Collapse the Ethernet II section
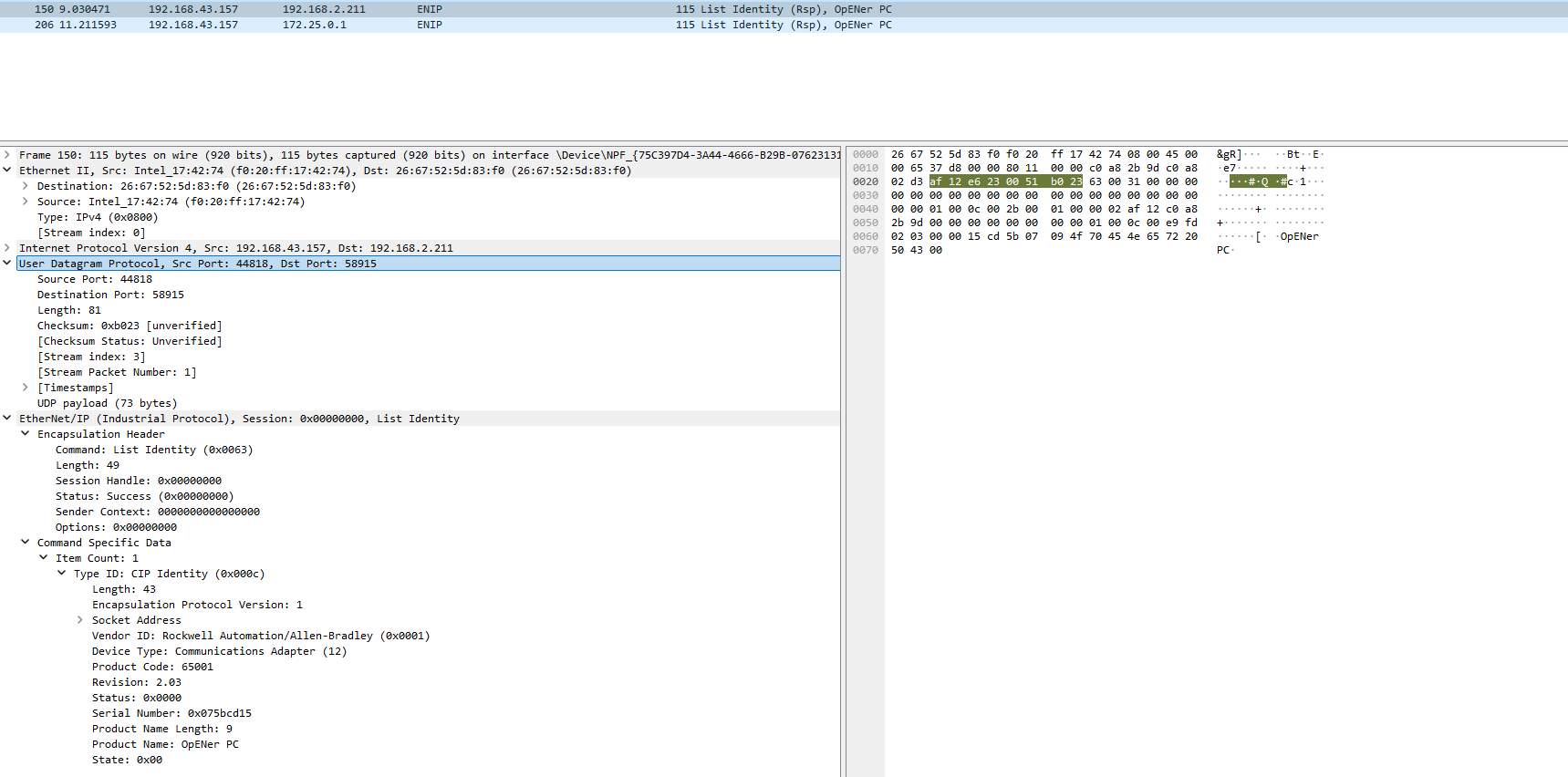 point(7,171)
